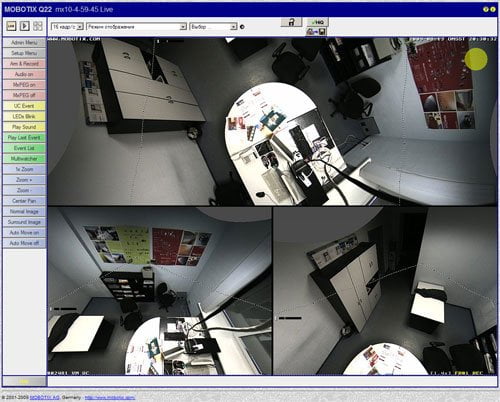Click the Event List button
500x402 pixels.
(x=24, y=148)
